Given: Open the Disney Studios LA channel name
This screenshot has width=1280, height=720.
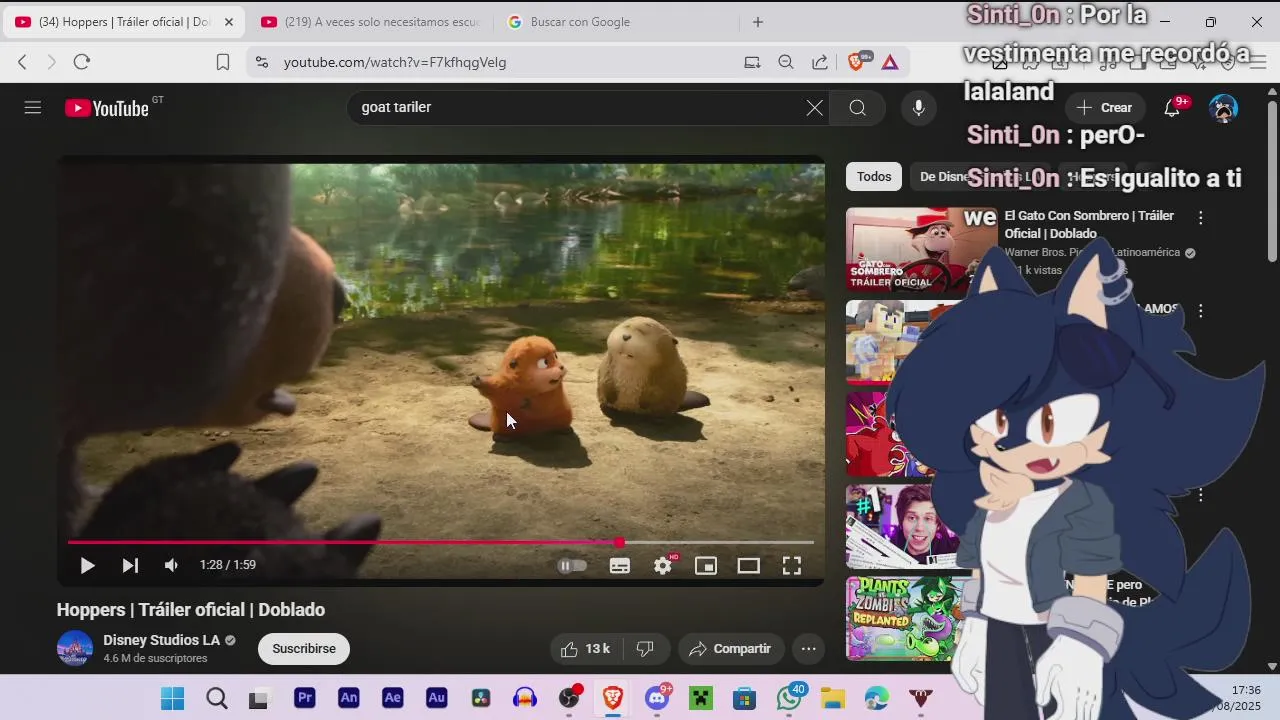Looking at the screenshot, I should coord(161,640).
